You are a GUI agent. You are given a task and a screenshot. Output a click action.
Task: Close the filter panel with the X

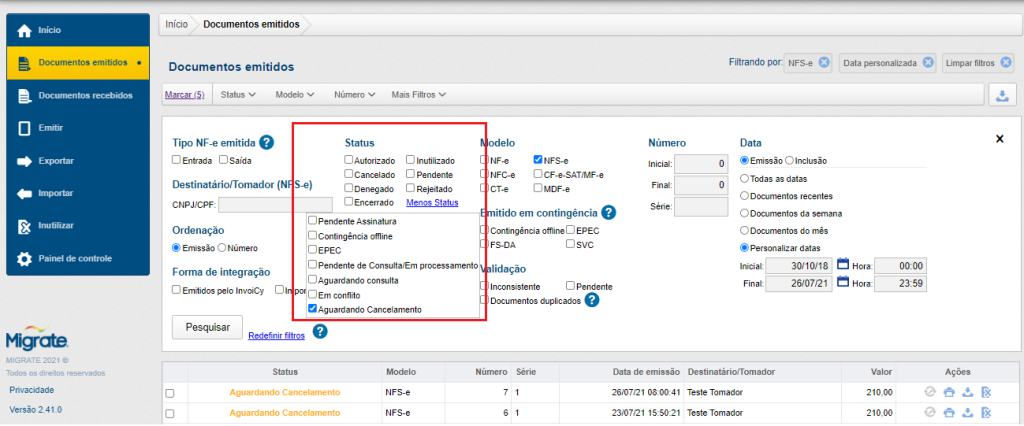coord(998,139)
